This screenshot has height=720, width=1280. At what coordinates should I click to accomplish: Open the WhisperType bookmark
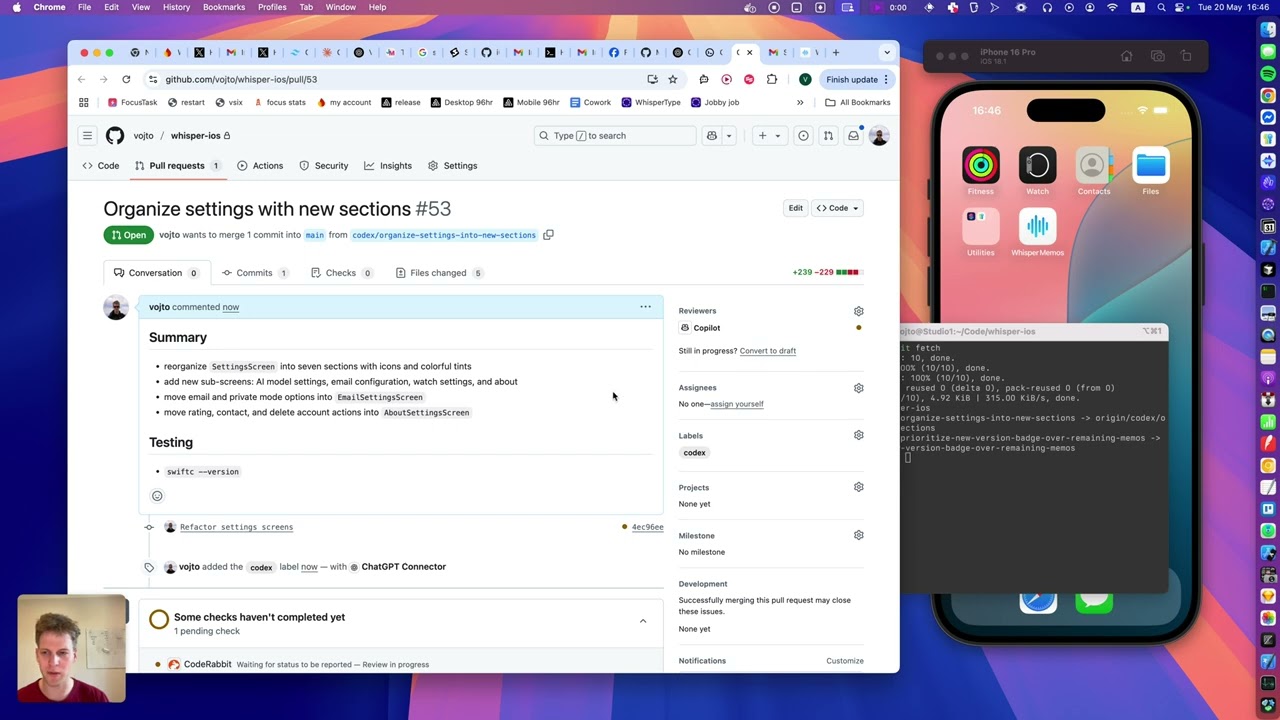pos(651,103)
